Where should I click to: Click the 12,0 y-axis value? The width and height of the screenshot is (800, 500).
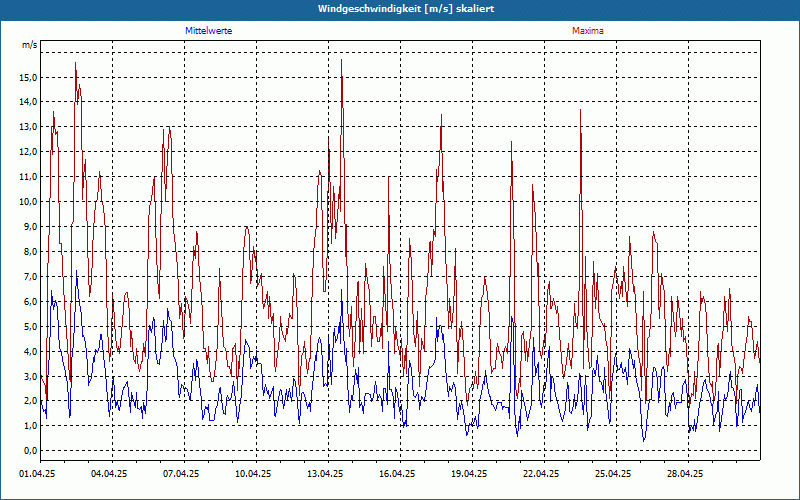(29, 152)
